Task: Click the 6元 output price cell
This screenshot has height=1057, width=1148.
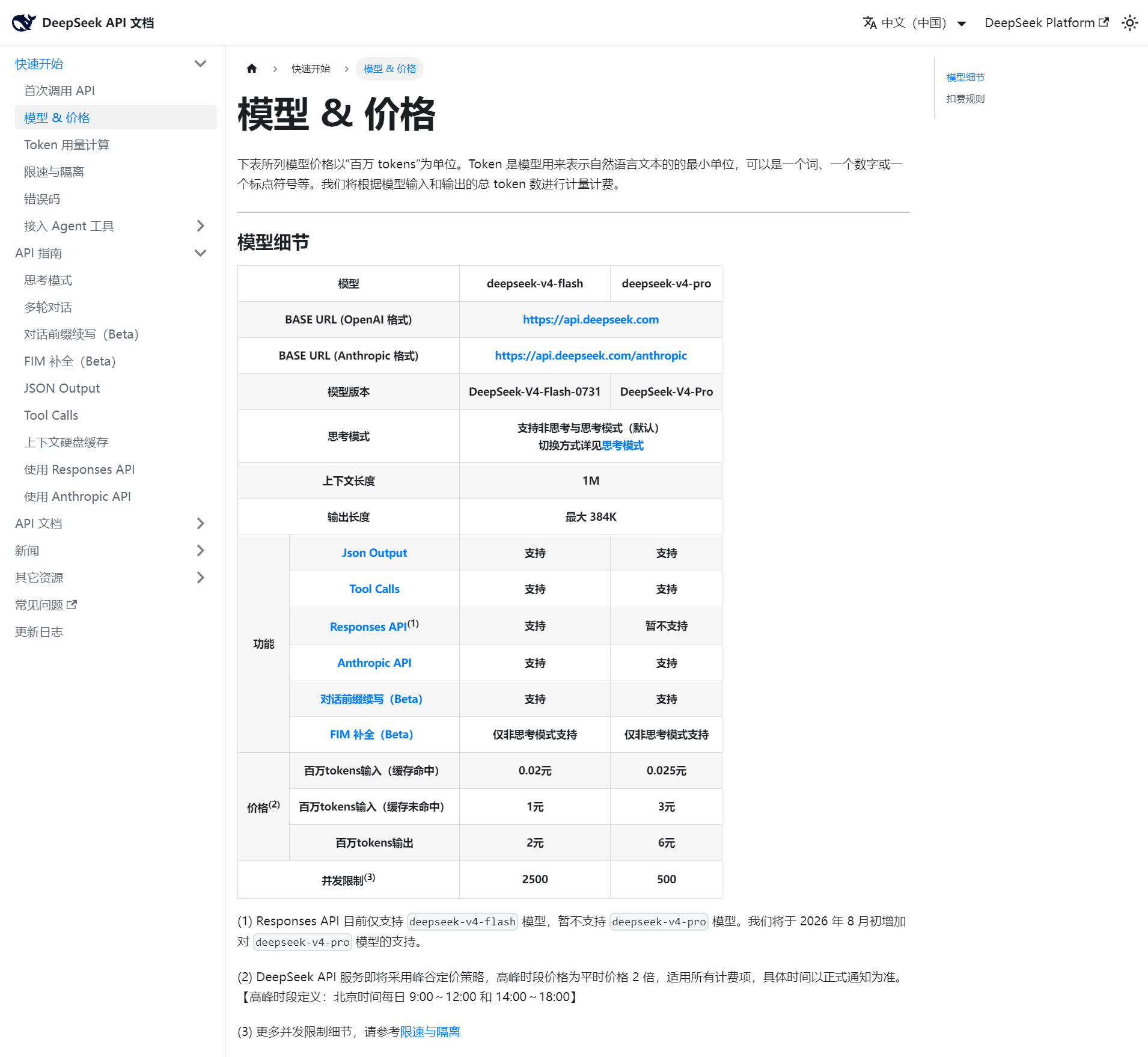Action: 667,842
